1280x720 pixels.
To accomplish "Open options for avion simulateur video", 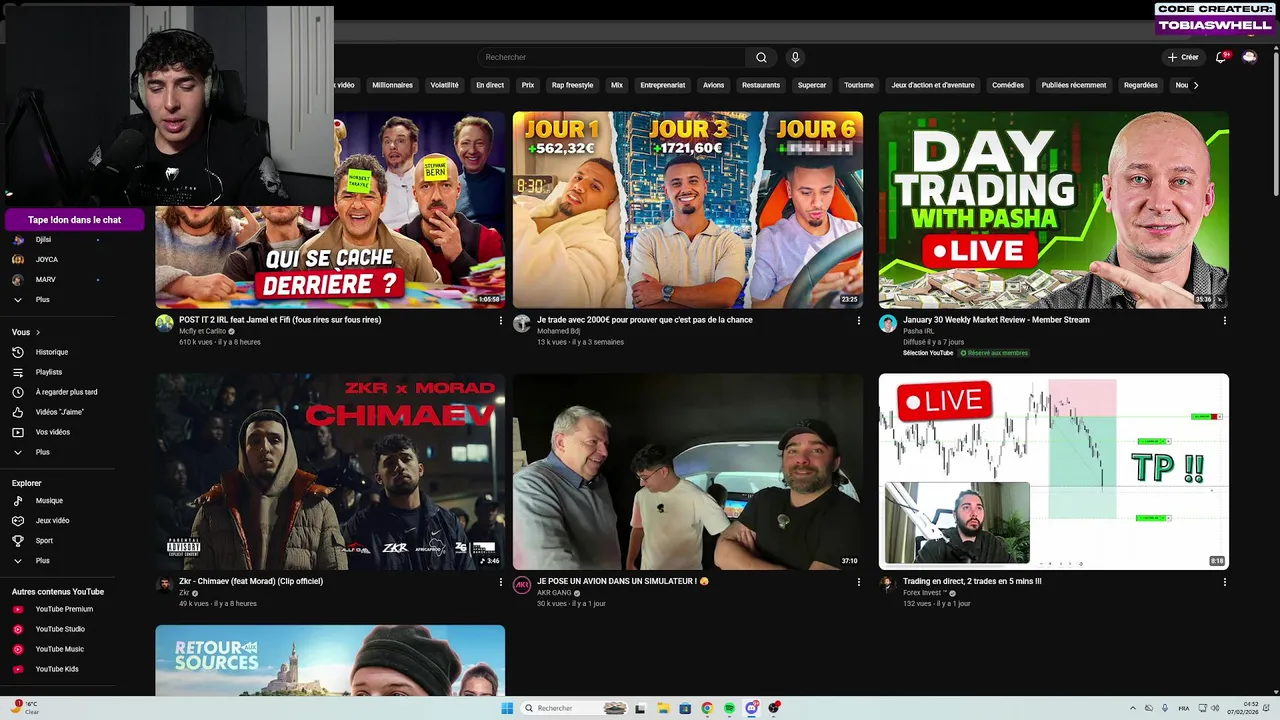I will 858,582.
